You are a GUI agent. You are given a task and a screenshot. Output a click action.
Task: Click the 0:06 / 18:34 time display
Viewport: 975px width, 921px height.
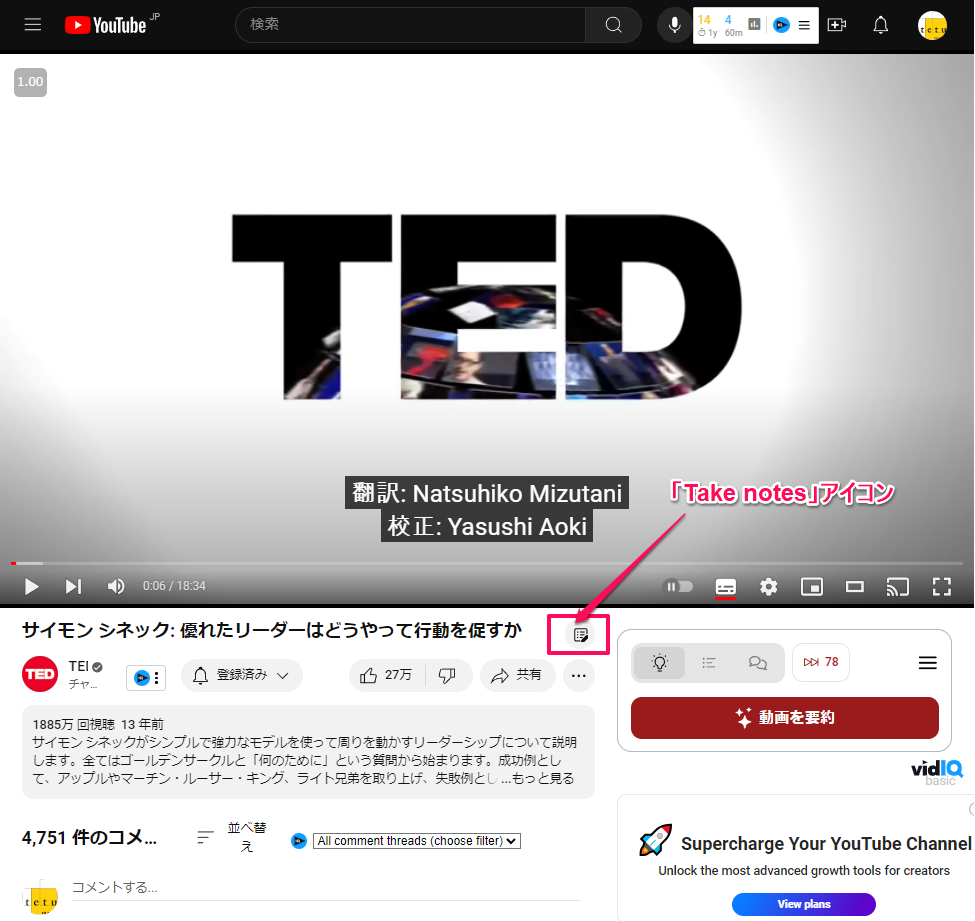pos(174,586)
